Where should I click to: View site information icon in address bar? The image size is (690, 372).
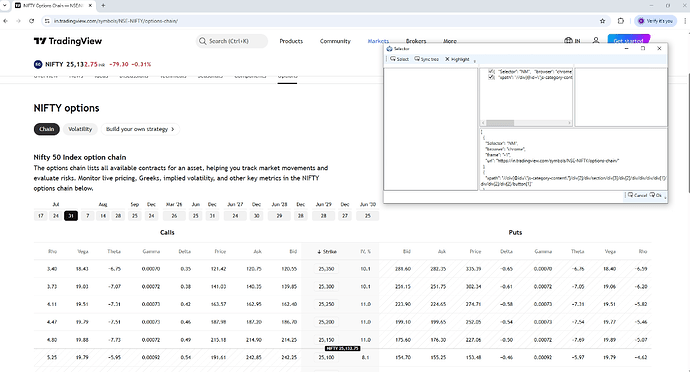pos(47,21)
